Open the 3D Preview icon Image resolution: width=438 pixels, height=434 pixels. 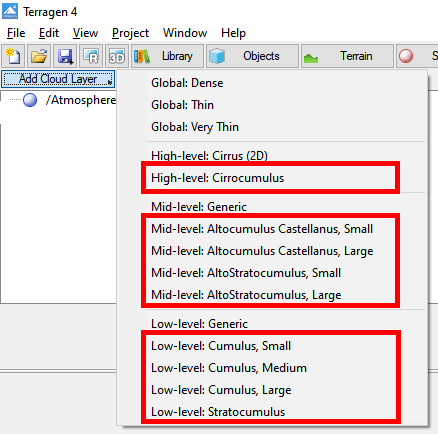(x=117, y=56)
